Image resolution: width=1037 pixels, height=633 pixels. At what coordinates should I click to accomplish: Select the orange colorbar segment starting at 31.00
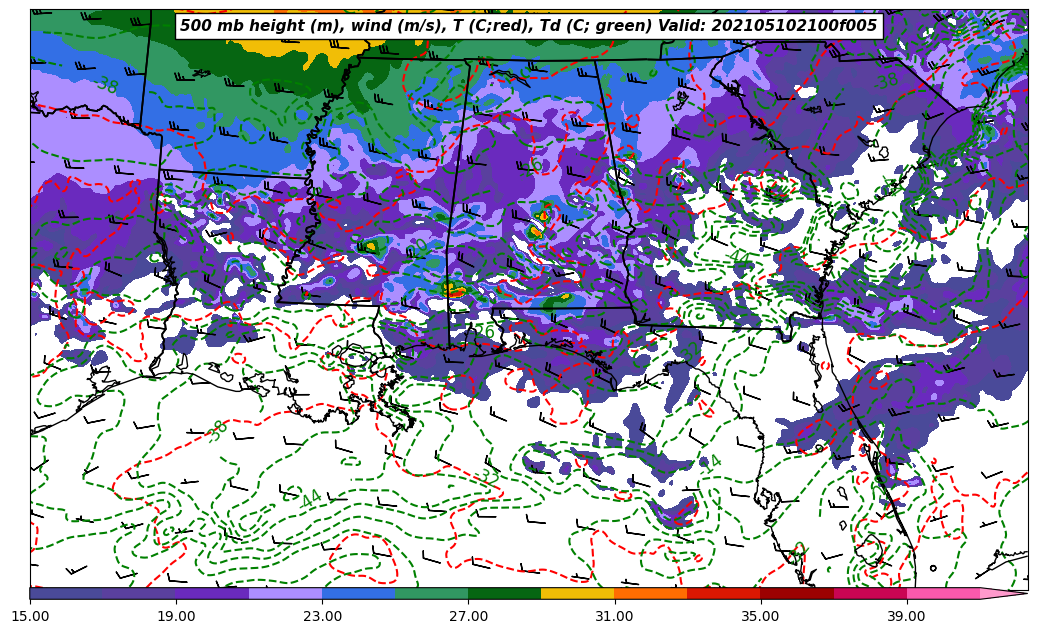(x=651, y=593)
